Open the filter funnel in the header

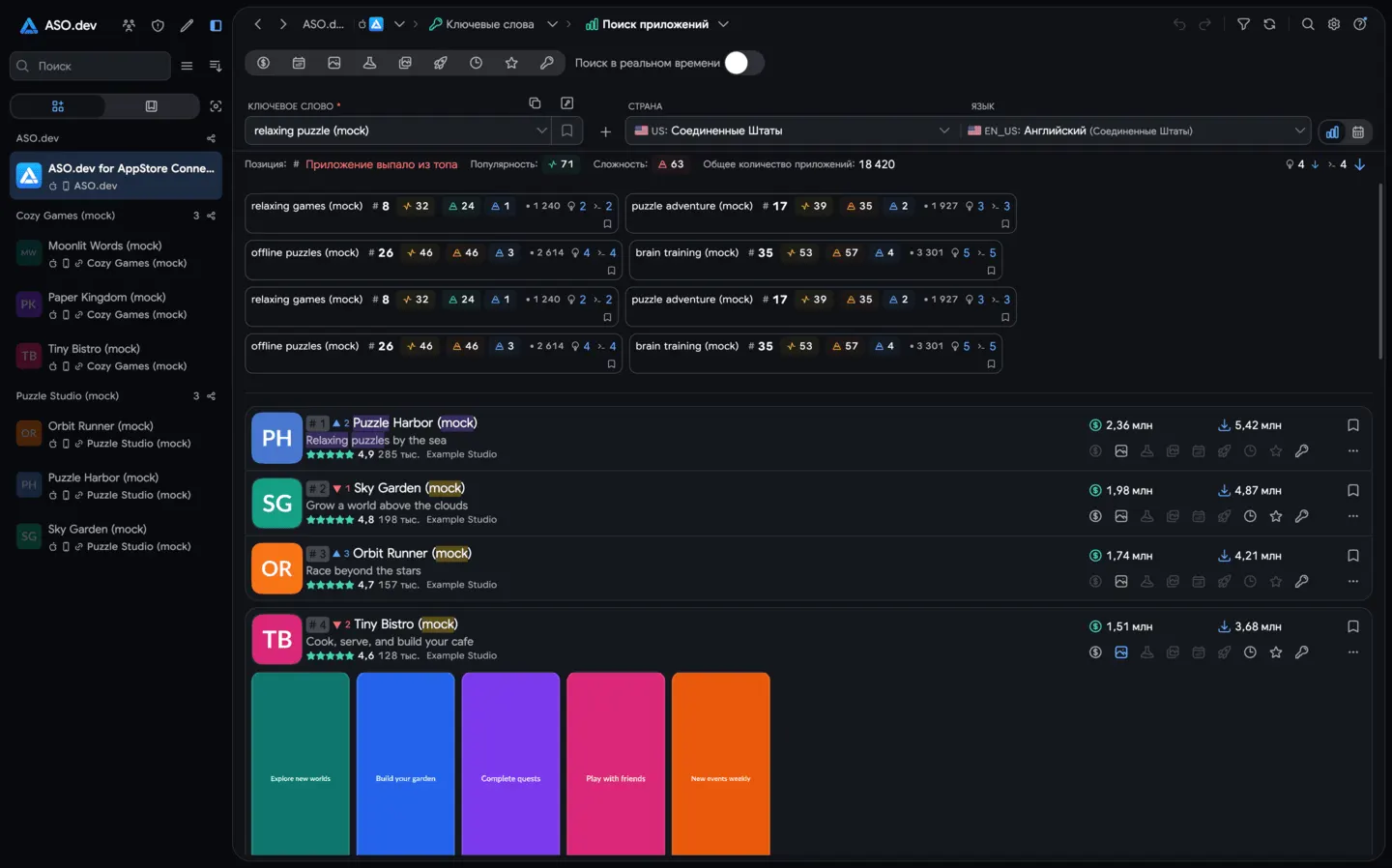click(x=1243, y=24)
